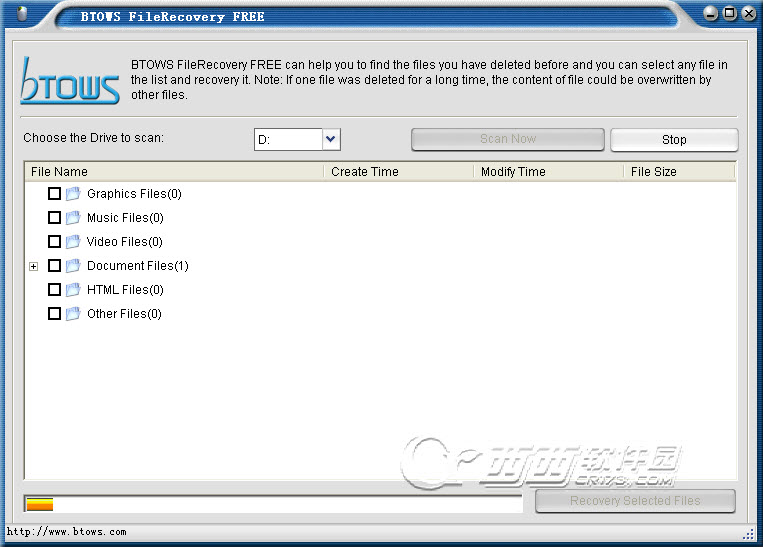
Task: Check the Music Files checkbox
Action: [54, 218]
